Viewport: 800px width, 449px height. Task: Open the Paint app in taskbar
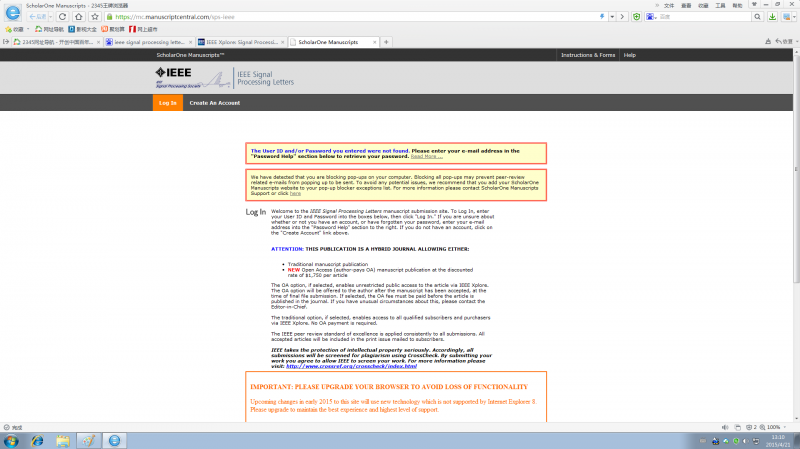tap(89, 441)
